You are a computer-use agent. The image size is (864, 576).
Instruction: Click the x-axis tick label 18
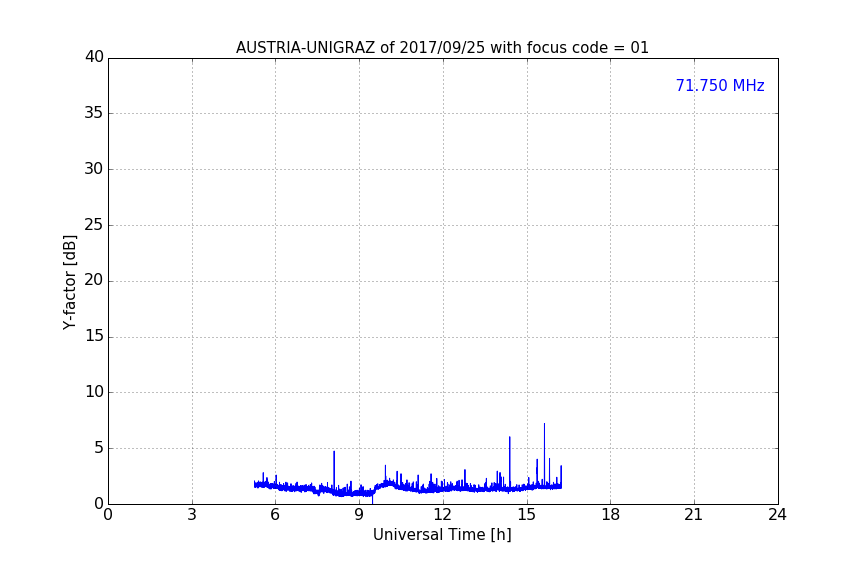610,515
